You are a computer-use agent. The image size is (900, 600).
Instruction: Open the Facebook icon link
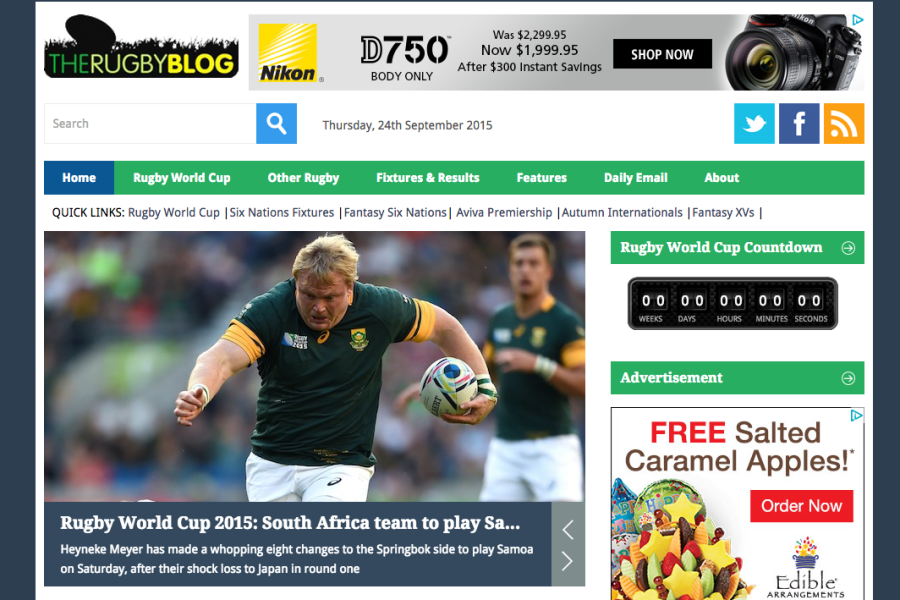pos(799,123)
